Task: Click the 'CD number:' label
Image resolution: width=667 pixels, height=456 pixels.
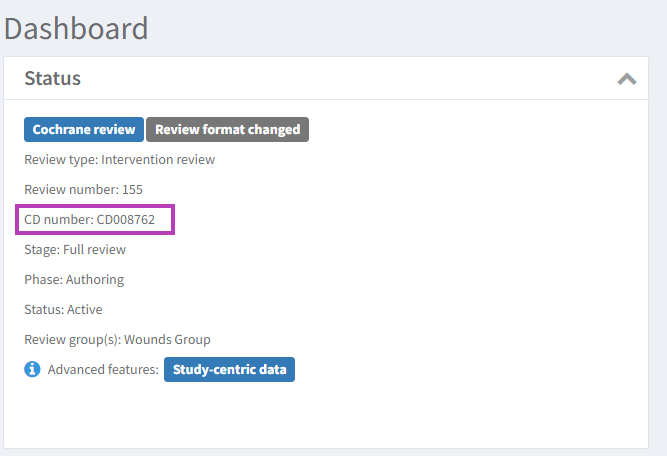Action: [x=58, y=219]
